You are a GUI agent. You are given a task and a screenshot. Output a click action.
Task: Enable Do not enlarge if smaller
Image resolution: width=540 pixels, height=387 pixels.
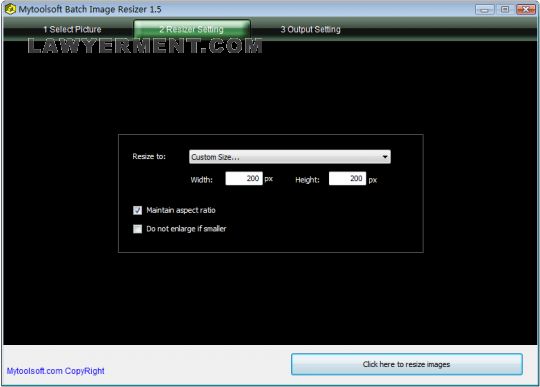(137, 229)
